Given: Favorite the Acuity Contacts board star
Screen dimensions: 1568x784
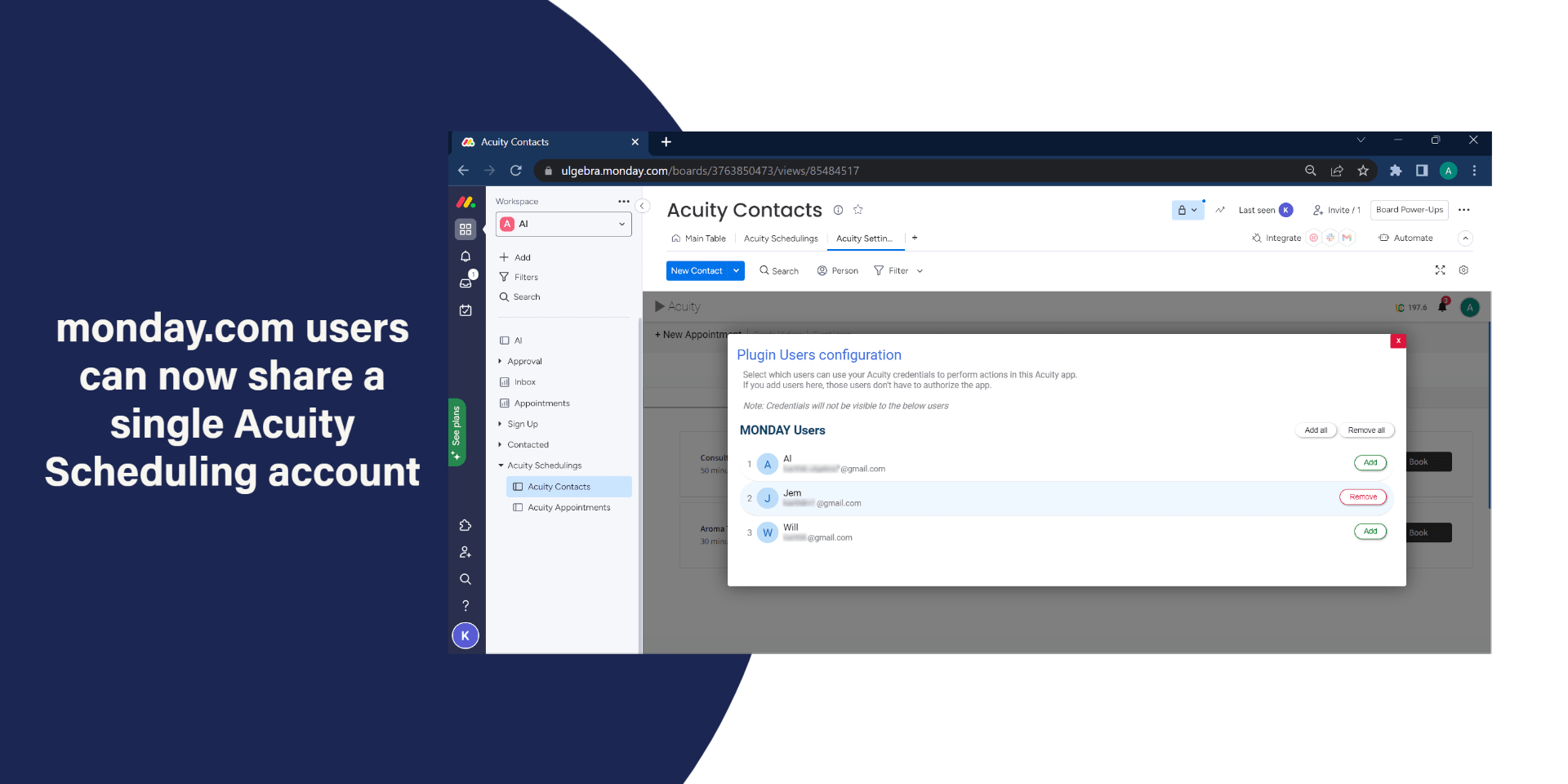Looking at the screenshot, I should coord(858,210).
